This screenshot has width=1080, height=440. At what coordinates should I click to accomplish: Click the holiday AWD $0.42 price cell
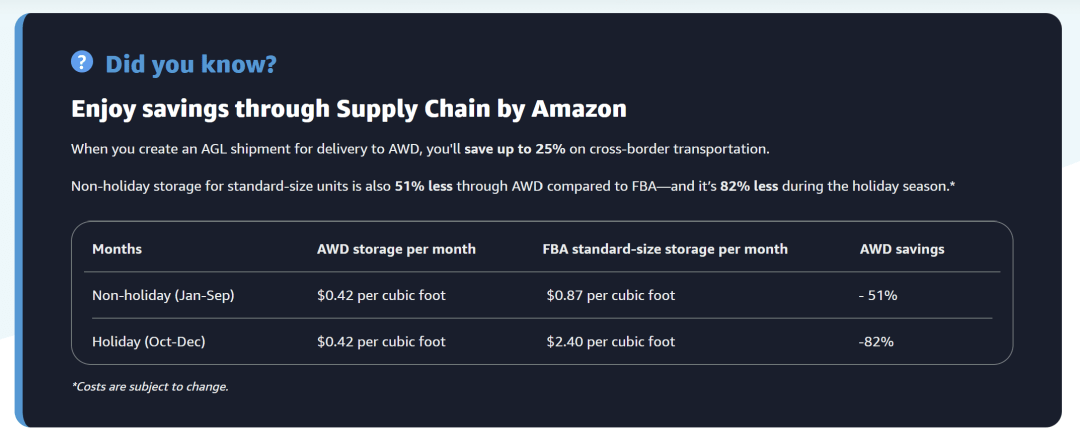[x=381, y=342]
